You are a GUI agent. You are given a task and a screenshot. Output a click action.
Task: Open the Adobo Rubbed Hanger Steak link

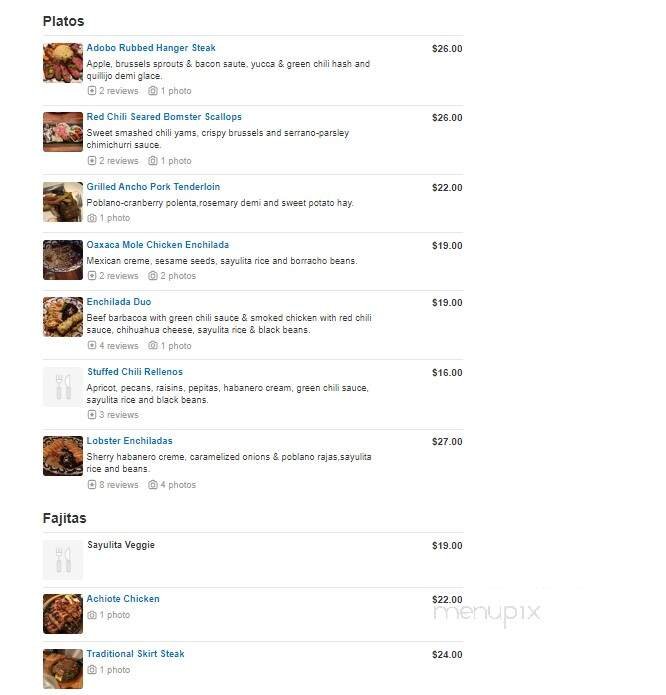coord(151,48)
